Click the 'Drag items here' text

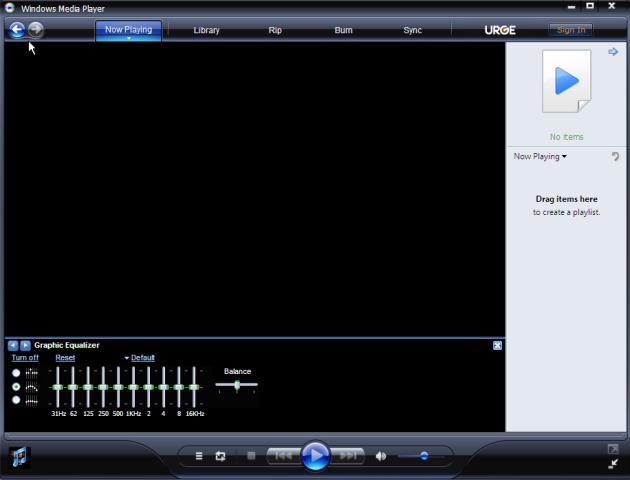click(566, 199)
